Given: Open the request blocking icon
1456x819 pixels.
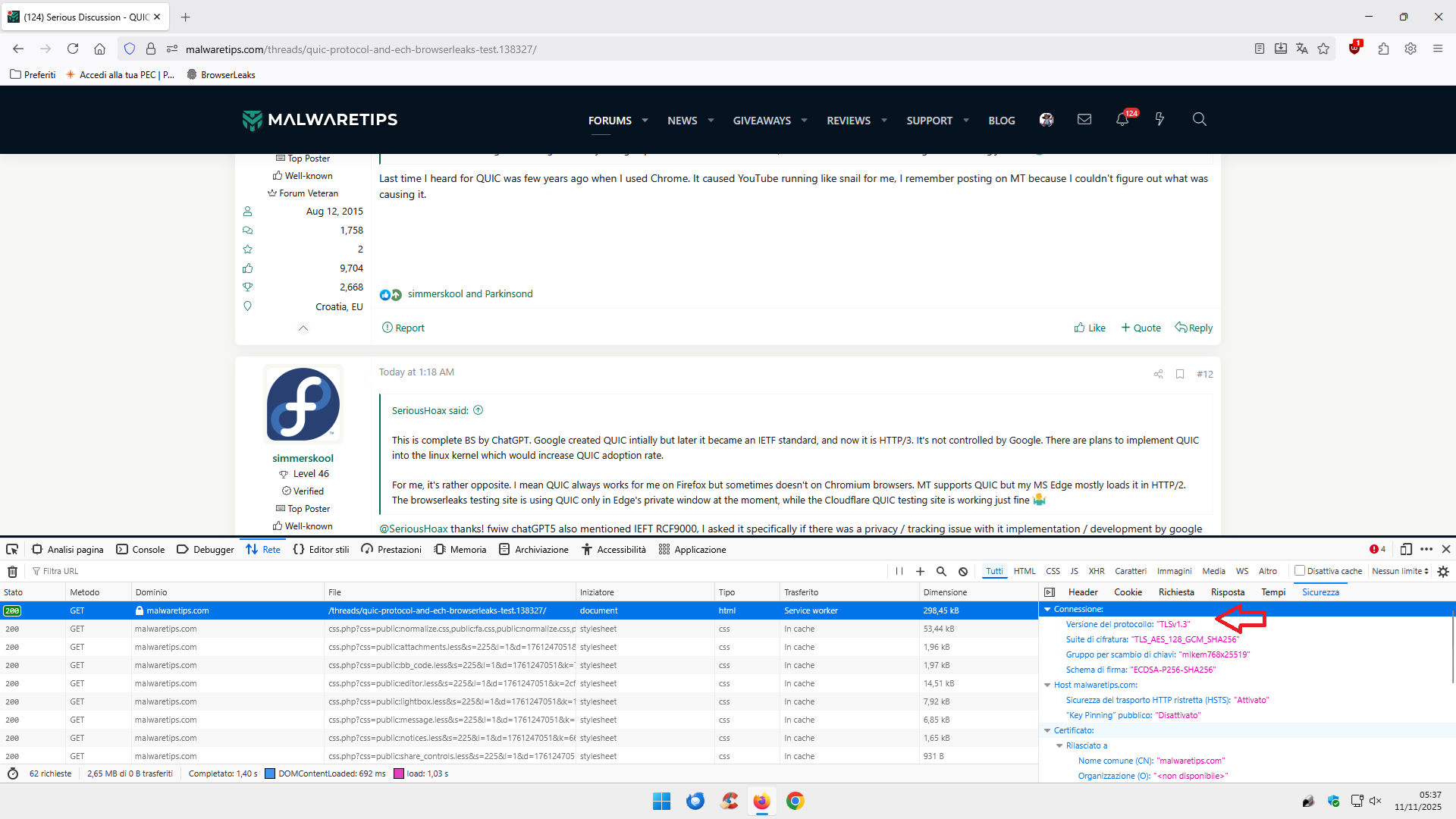Looking at the screenshot, I should pyautogui.click(x=963, y=572).
